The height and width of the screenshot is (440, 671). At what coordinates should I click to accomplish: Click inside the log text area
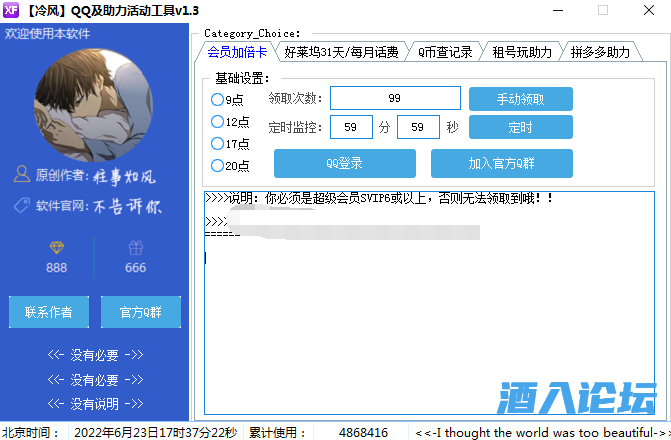point(429,303)
